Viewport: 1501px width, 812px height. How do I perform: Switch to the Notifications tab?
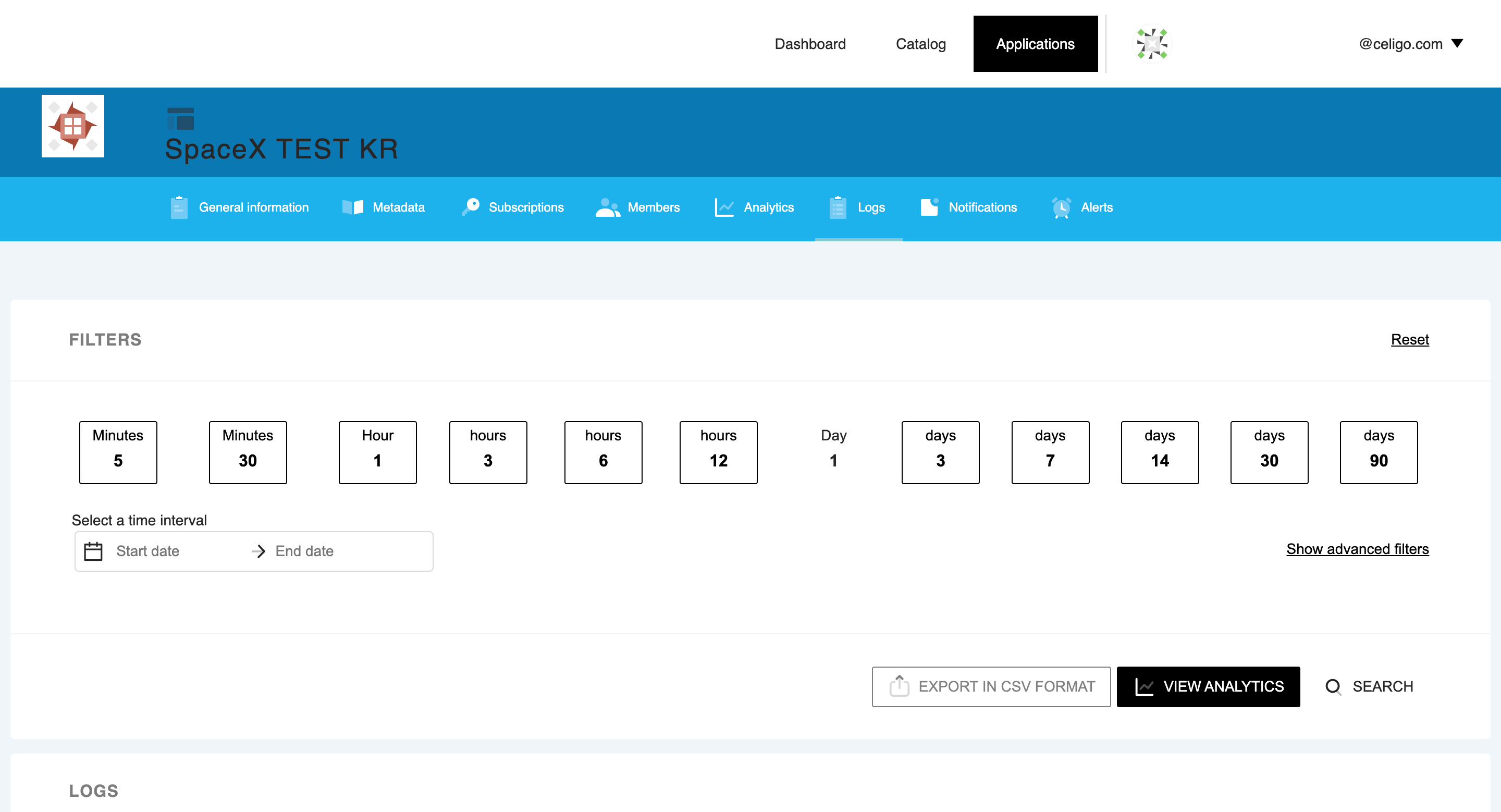969,207
